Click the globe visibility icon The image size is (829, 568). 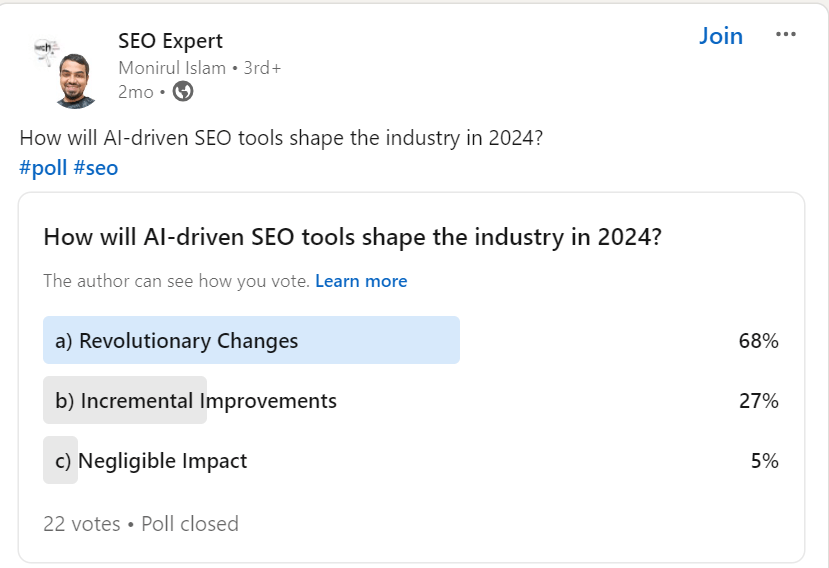click(183, 92)
